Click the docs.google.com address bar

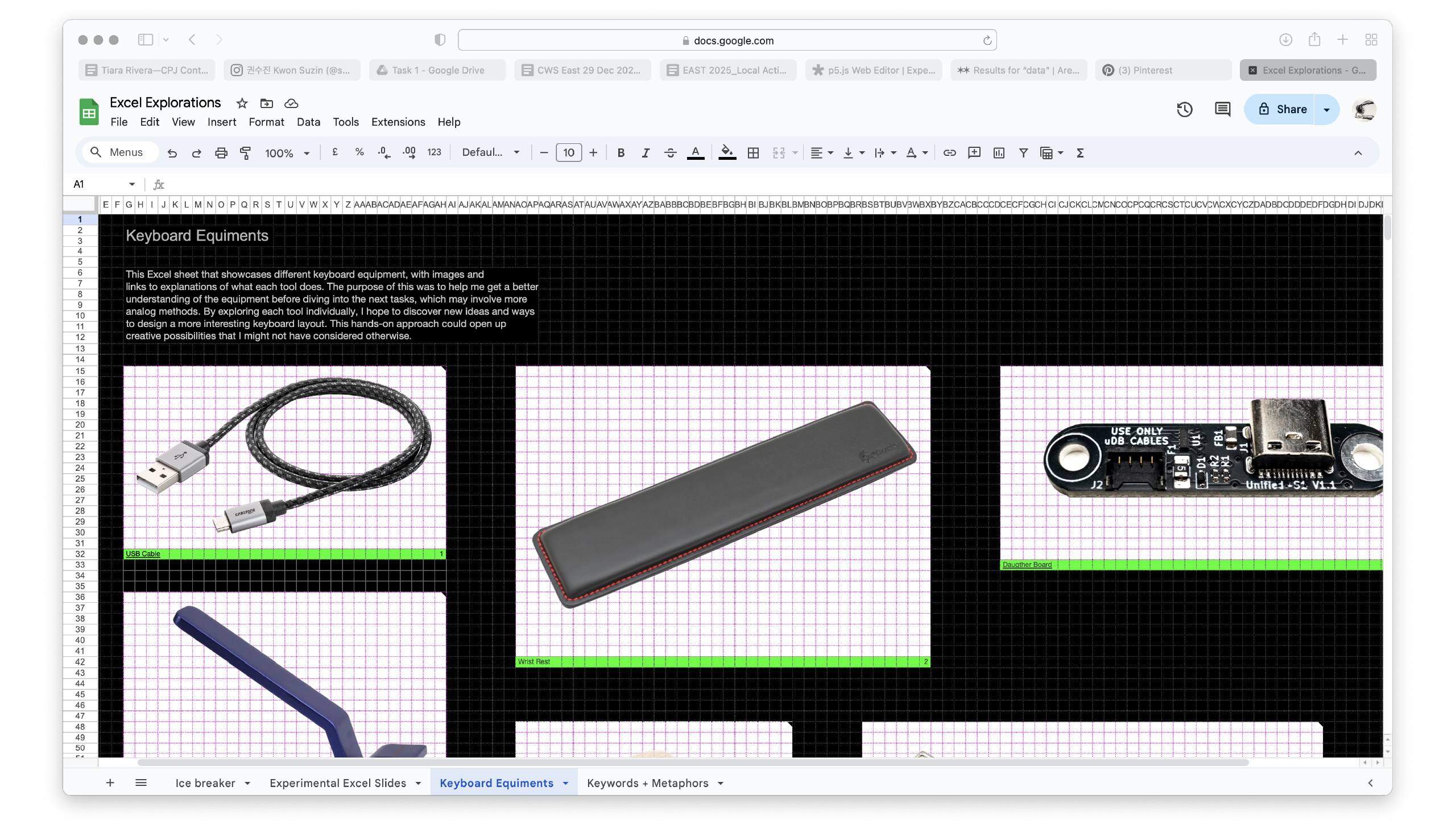[x=727, y=40]
